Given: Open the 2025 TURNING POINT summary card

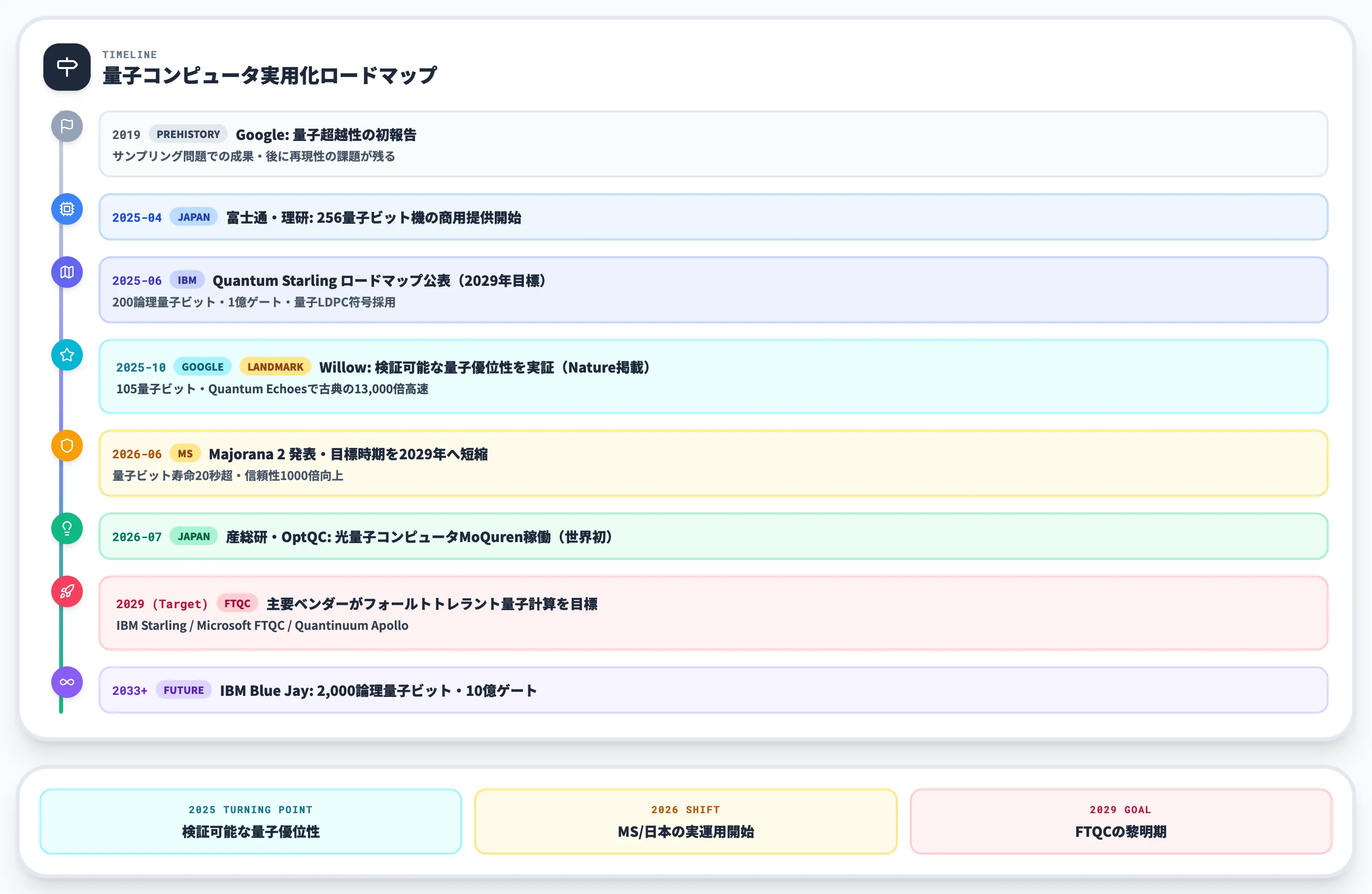Looking at the screenshot, I should (x=251, y=822).
